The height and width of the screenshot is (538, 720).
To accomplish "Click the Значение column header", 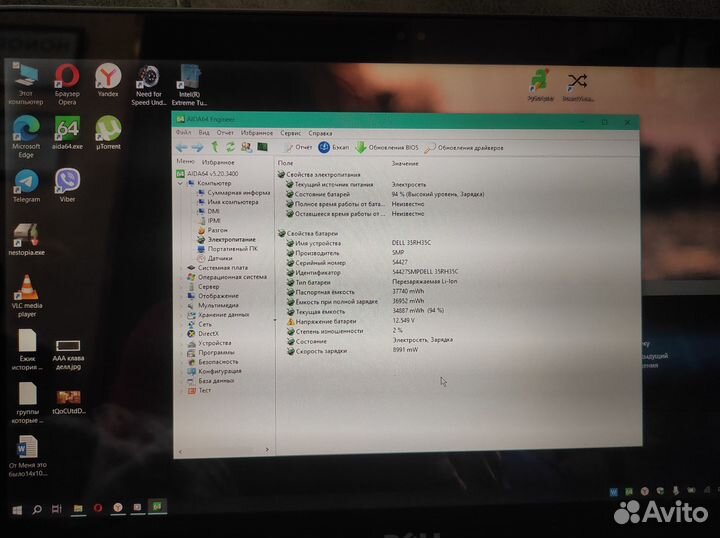I will (405, 163).
